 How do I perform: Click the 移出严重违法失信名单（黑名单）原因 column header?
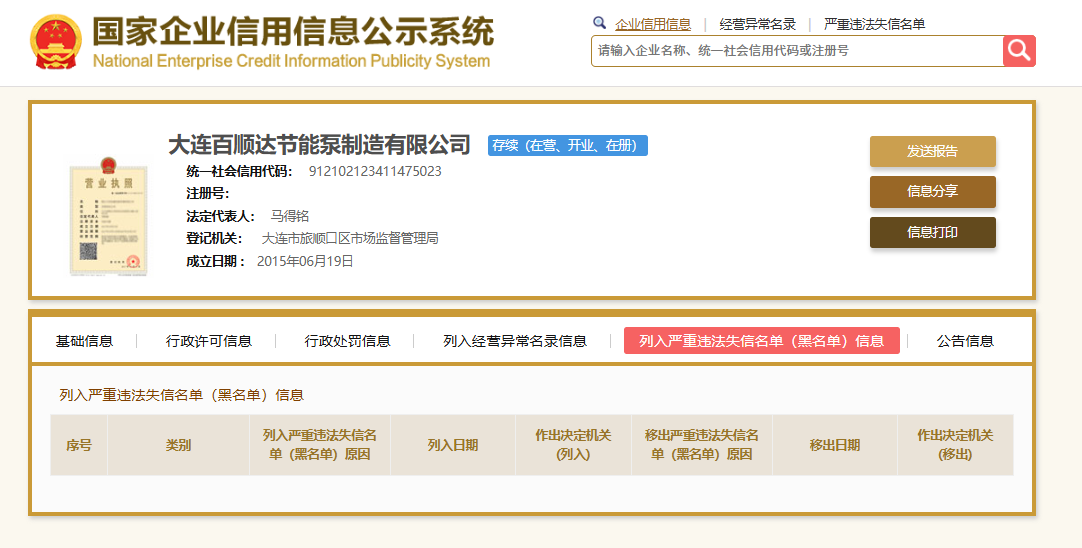point(702,445)
